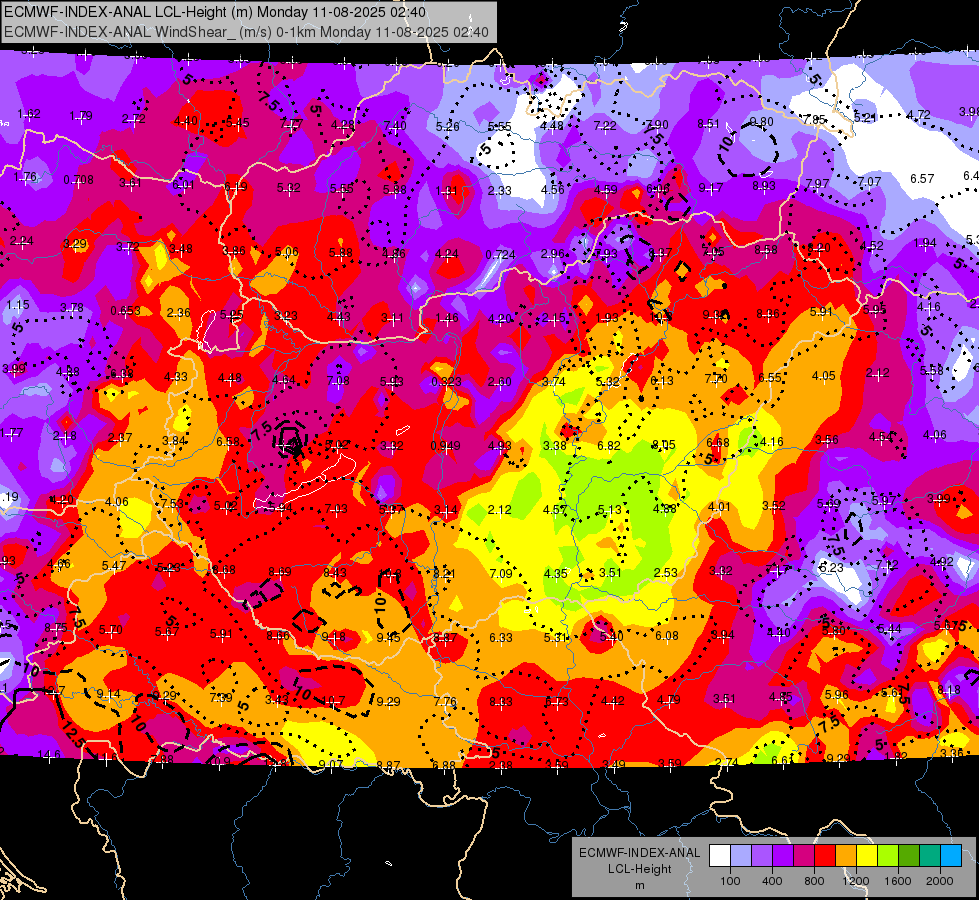Click the legend scale label 1200
Screen dimensions: 979x900
click(x=856, y=881)
